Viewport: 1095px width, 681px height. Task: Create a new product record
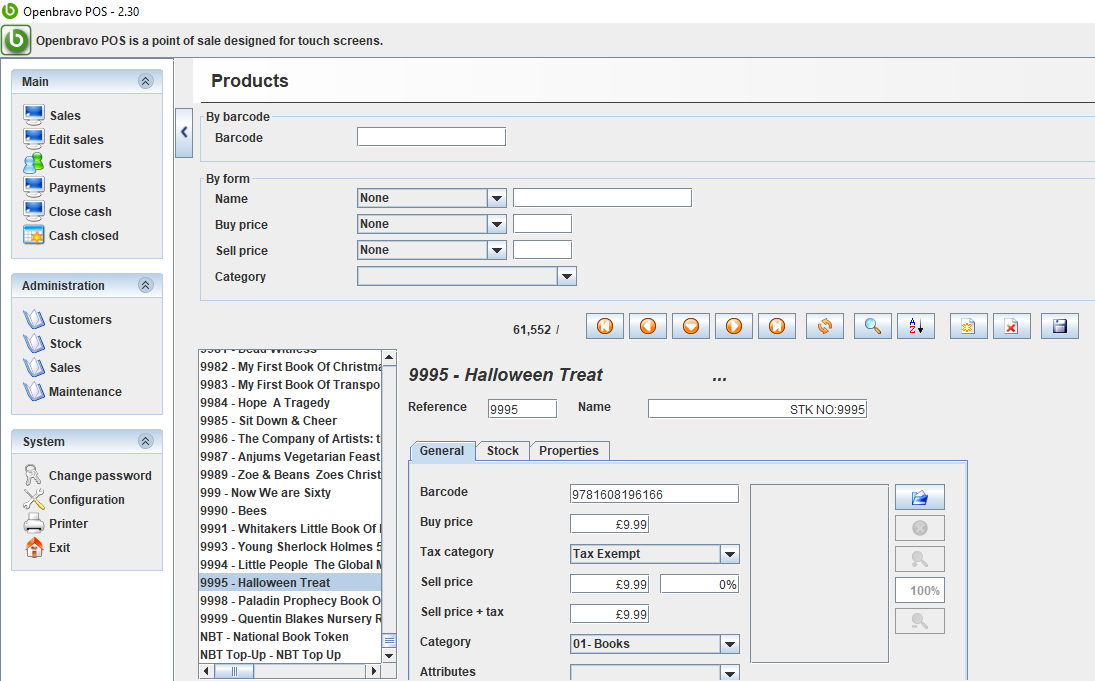(x=969, y=326)
